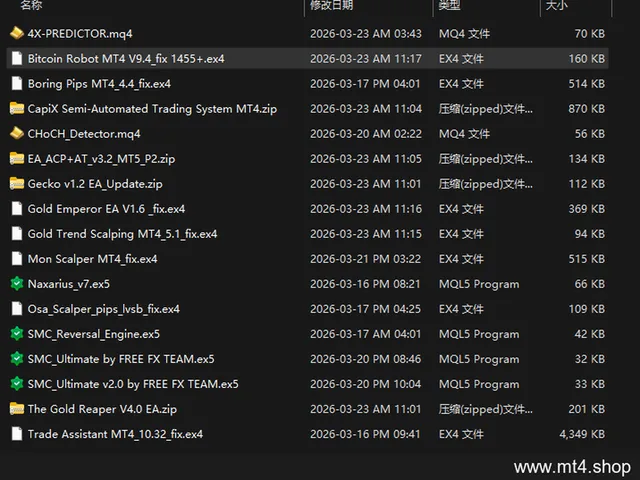Click date 2026-03-17 PM 04:01
The height and width of the screenshot is (480, 640).
[365, 84]
